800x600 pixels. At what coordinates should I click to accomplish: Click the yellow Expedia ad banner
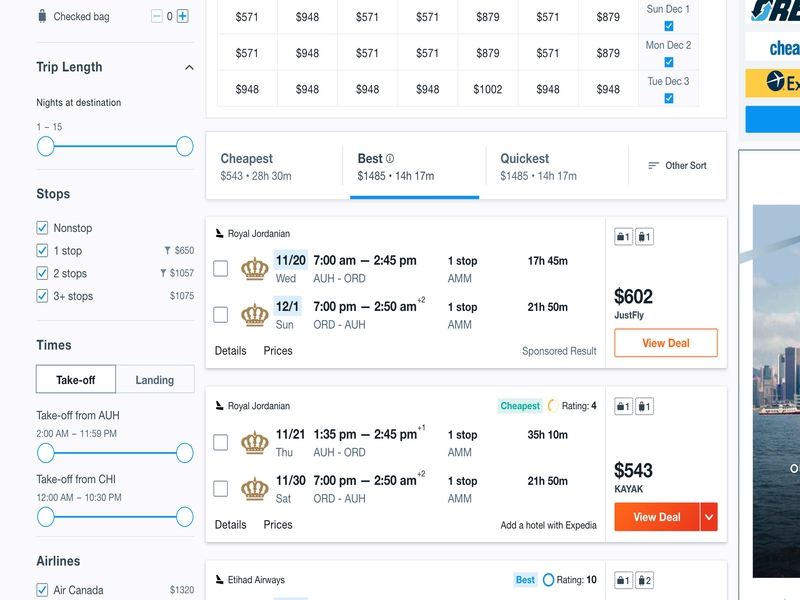click(772, 83)
